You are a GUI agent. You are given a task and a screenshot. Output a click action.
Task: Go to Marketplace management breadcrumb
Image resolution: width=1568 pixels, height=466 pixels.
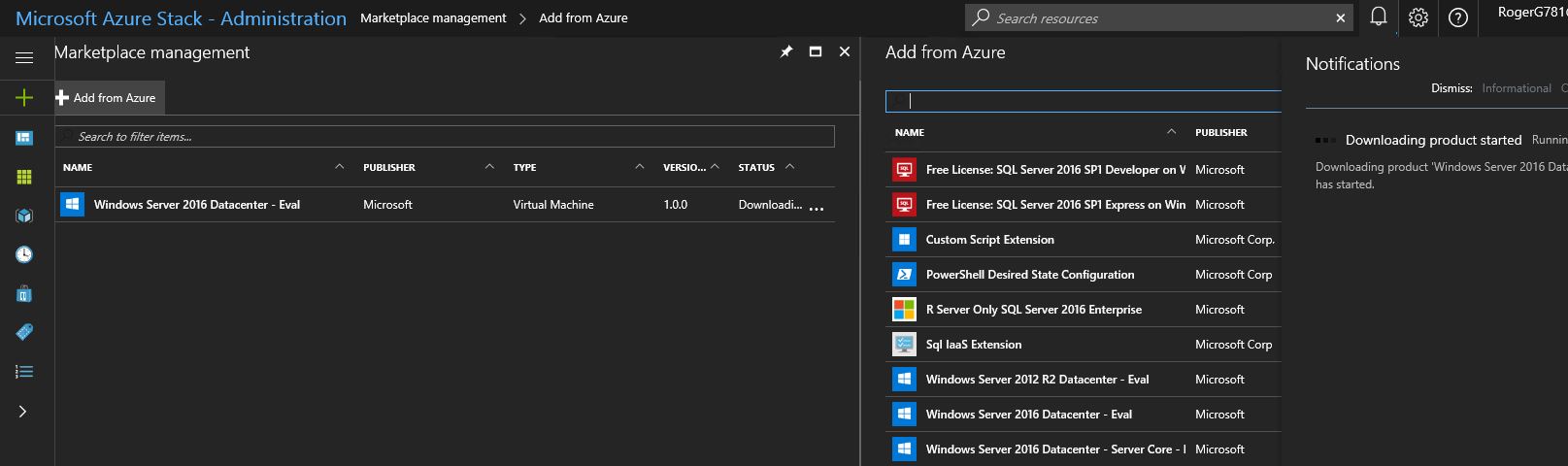pyautogui.click(x=433, y=17)
